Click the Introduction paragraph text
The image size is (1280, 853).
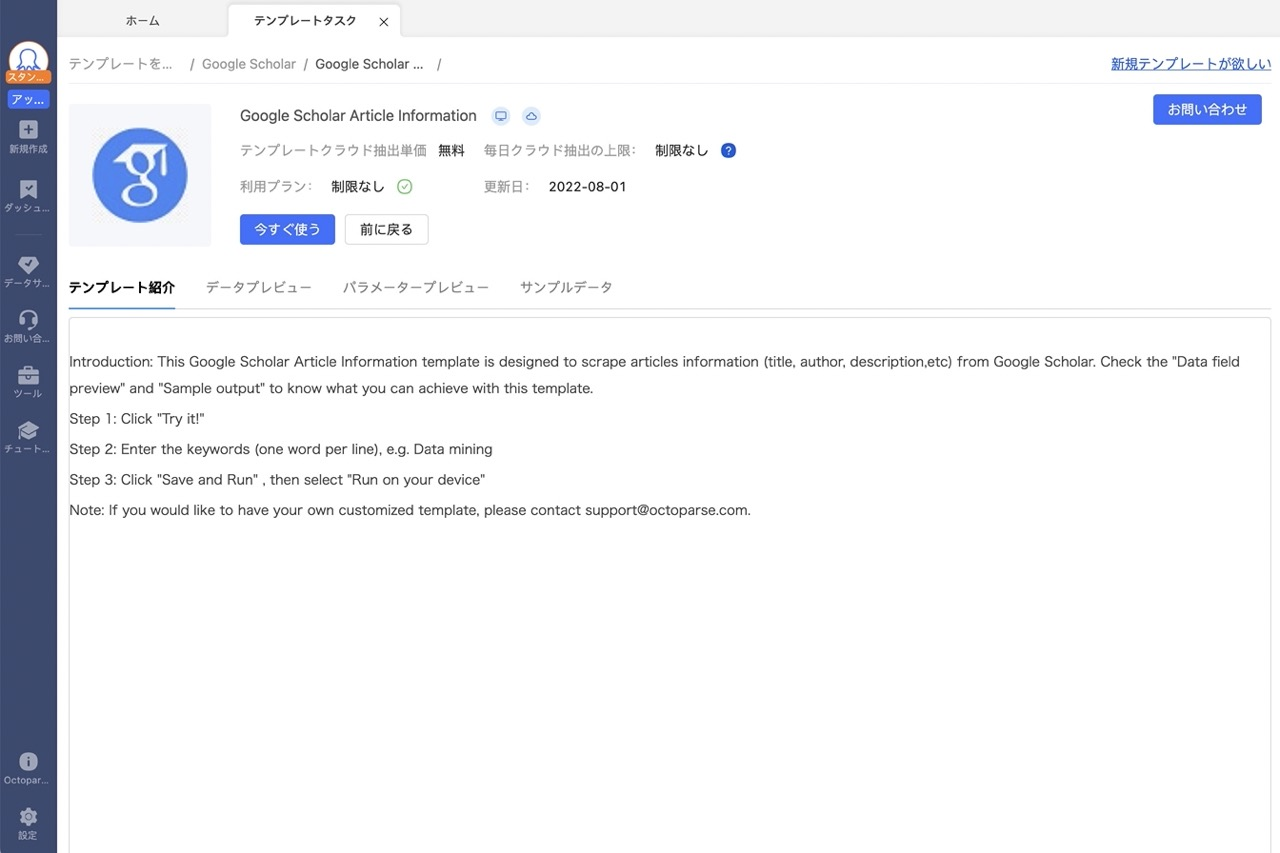click(654, 375)
